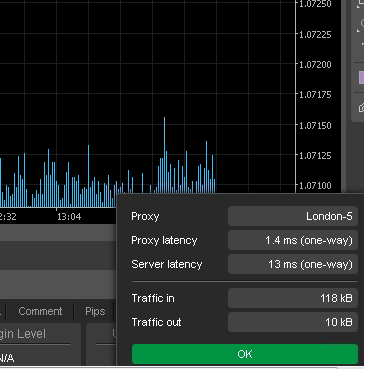Select the Traffic in value 118 kB
This screenshot has width=367, height=369.
pos(293,298)
